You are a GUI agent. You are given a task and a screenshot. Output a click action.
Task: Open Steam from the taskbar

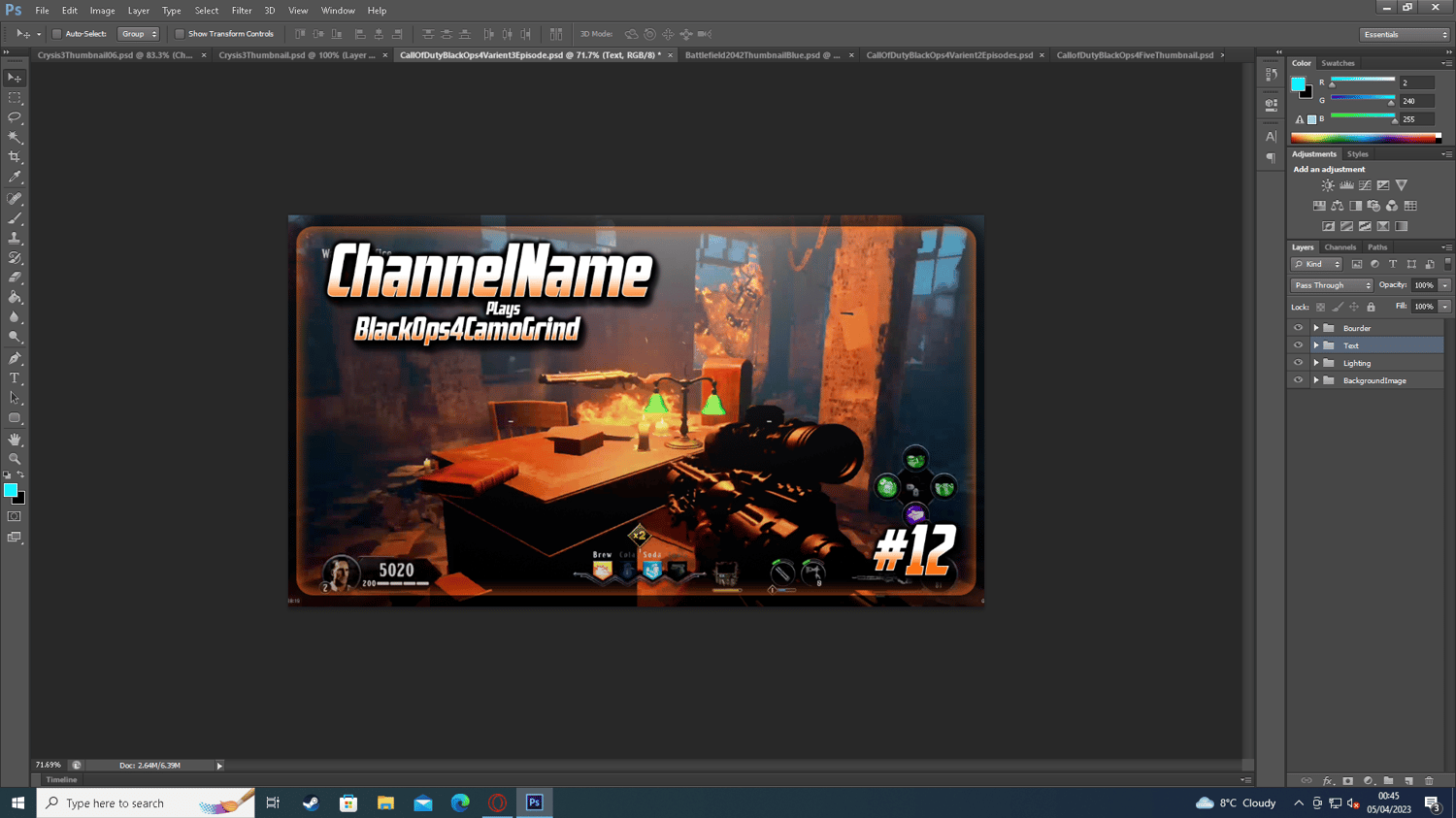click(x=311, y=803)
